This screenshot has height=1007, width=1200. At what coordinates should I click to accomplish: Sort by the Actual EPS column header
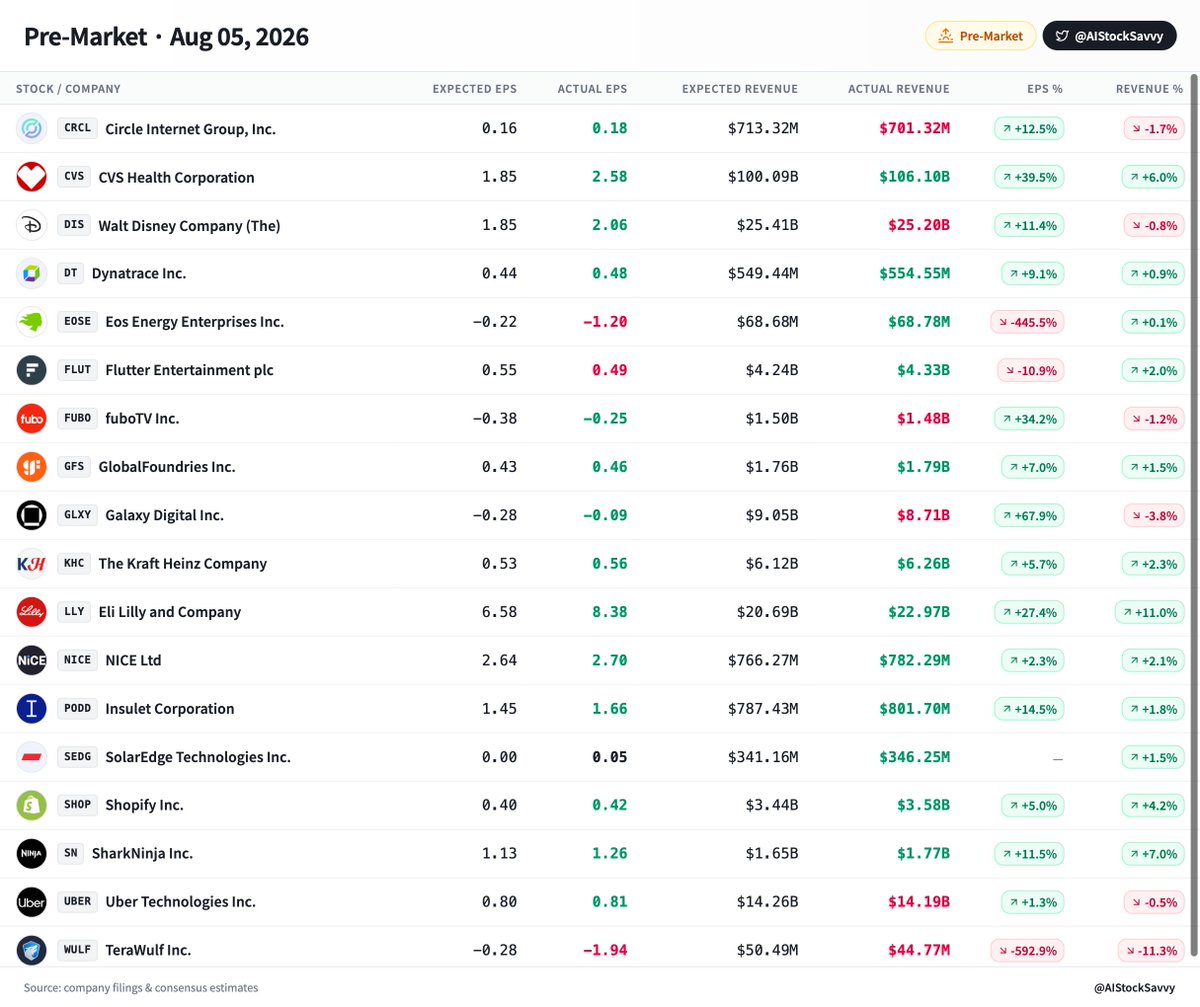[592, 89]
